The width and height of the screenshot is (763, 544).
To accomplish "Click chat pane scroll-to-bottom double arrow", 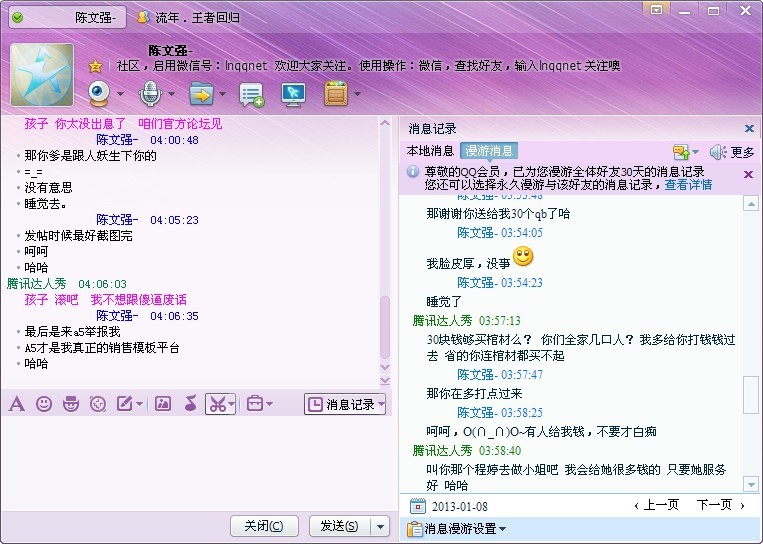I will point(385,381).
